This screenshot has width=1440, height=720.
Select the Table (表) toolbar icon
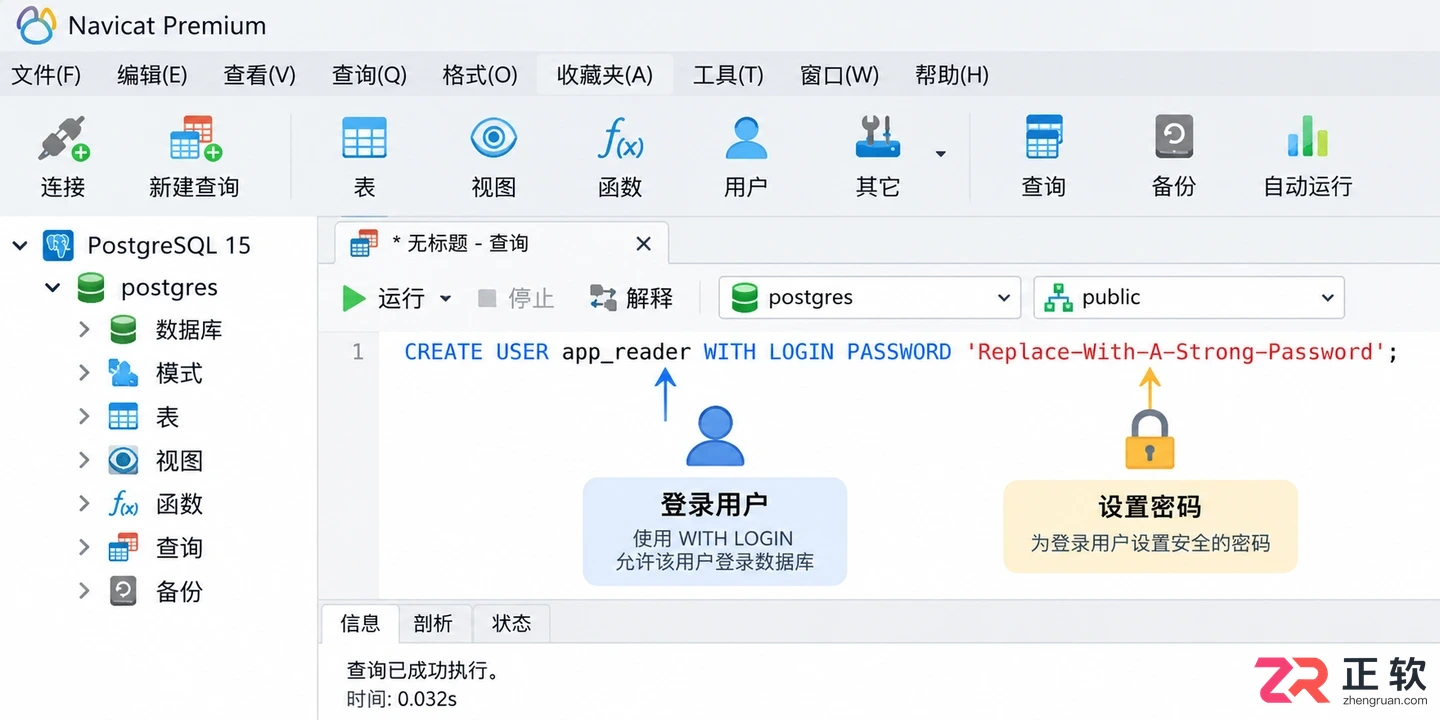click(x=364, y=139)
